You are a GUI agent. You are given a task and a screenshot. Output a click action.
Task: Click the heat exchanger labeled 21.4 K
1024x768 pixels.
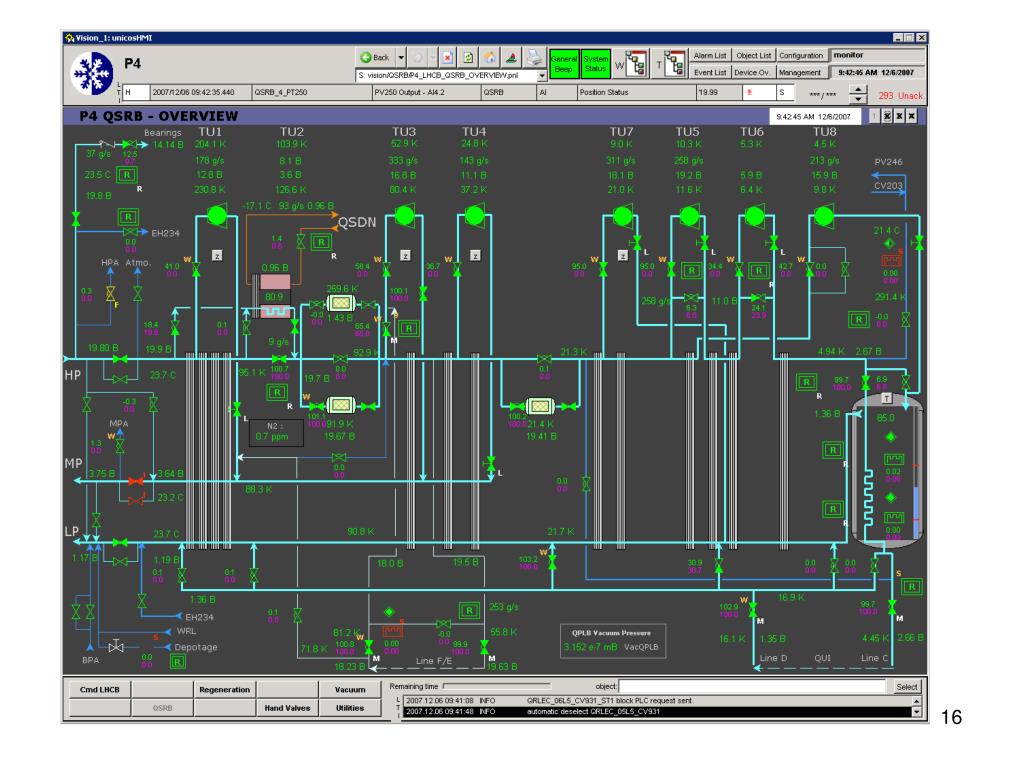(539, 406)
